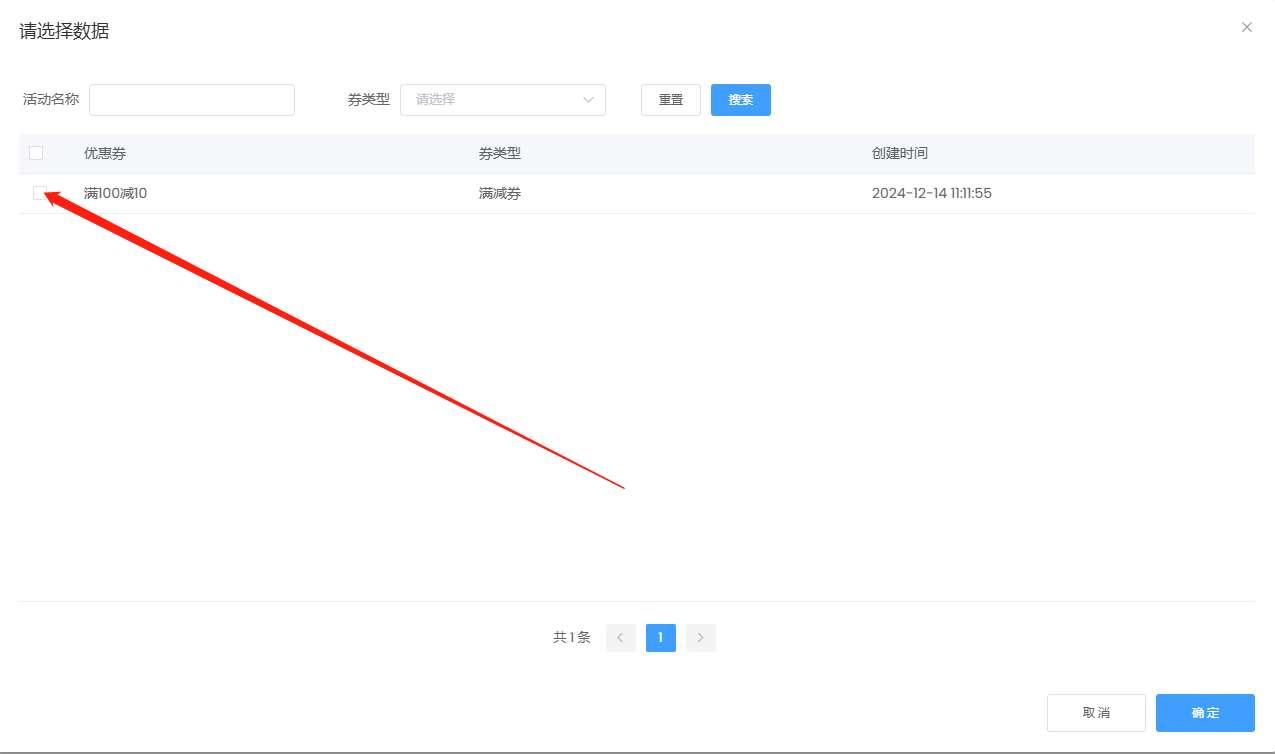The height and width of the screenshot is (754, 1275).
Task: Select the 满100减10 coupon name cell
Action: click(x=115, y=193)
